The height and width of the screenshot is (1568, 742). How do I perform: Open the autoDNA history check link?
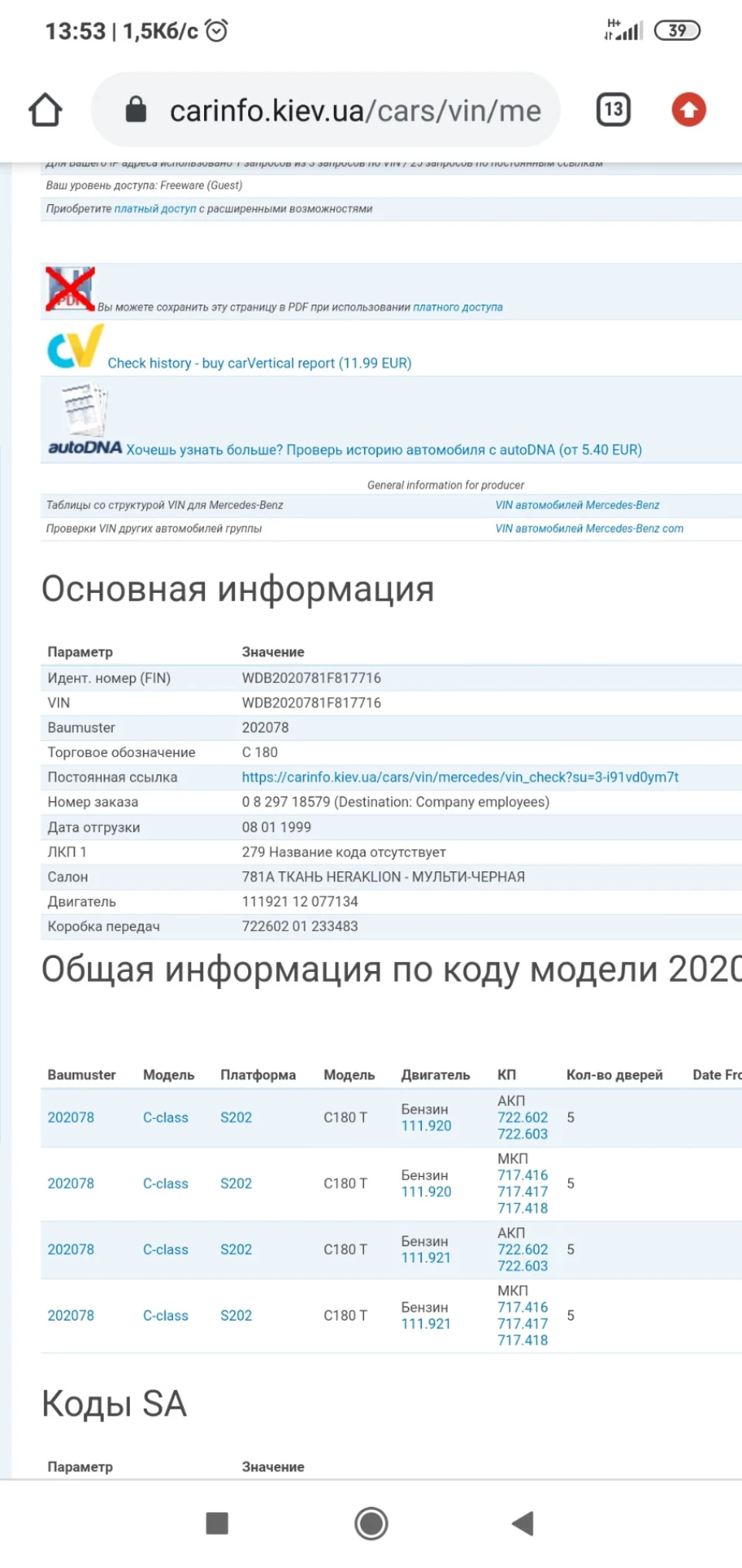(x=384, y=450)
